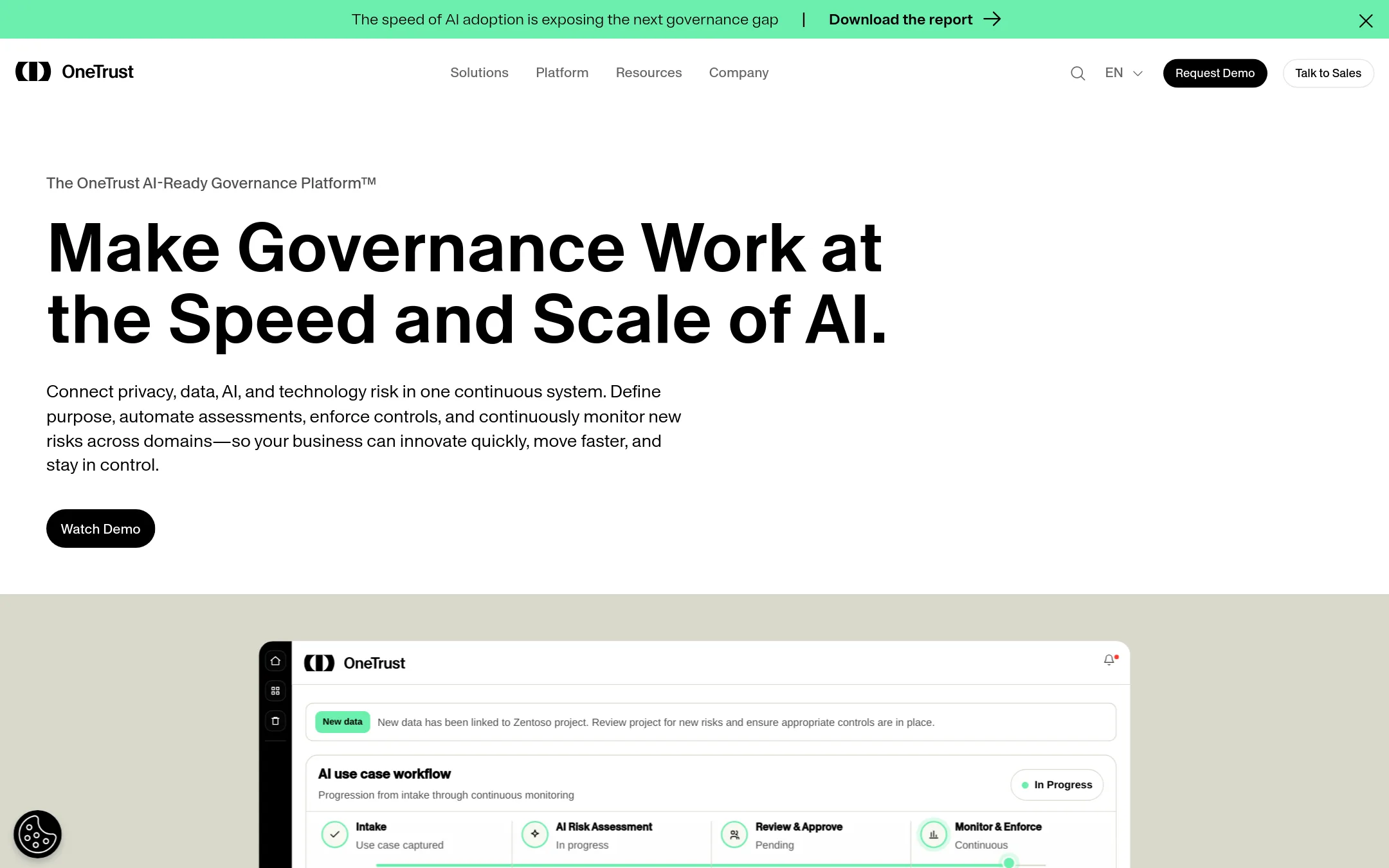
Task: Click the 'AI use case workflow' heading
Action: click(384, 774)
